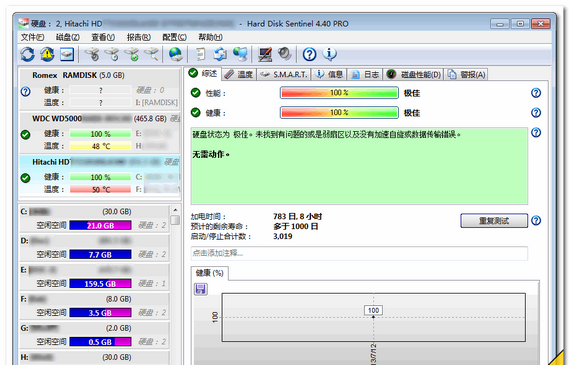Click the C: free space 21.0 GB bar
This screenshot has width=570, height=365.
click(x=100, y=225)
